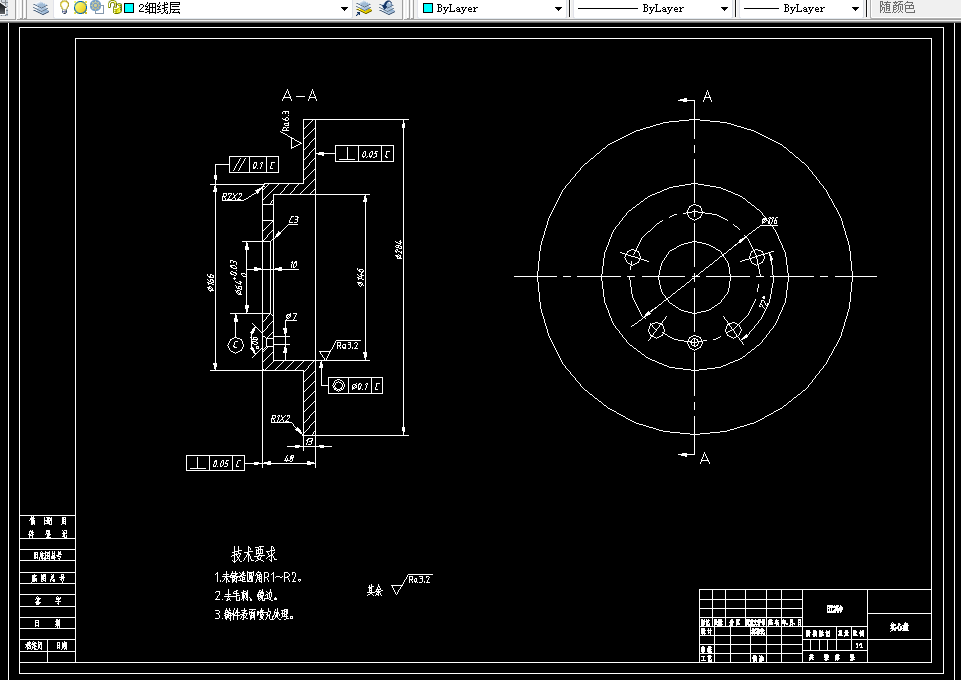Select note line 3 about shot blasting
Image resolution: width=961 pixels, height=680 pixels.
pyautogui.click(x=254, y=614)
